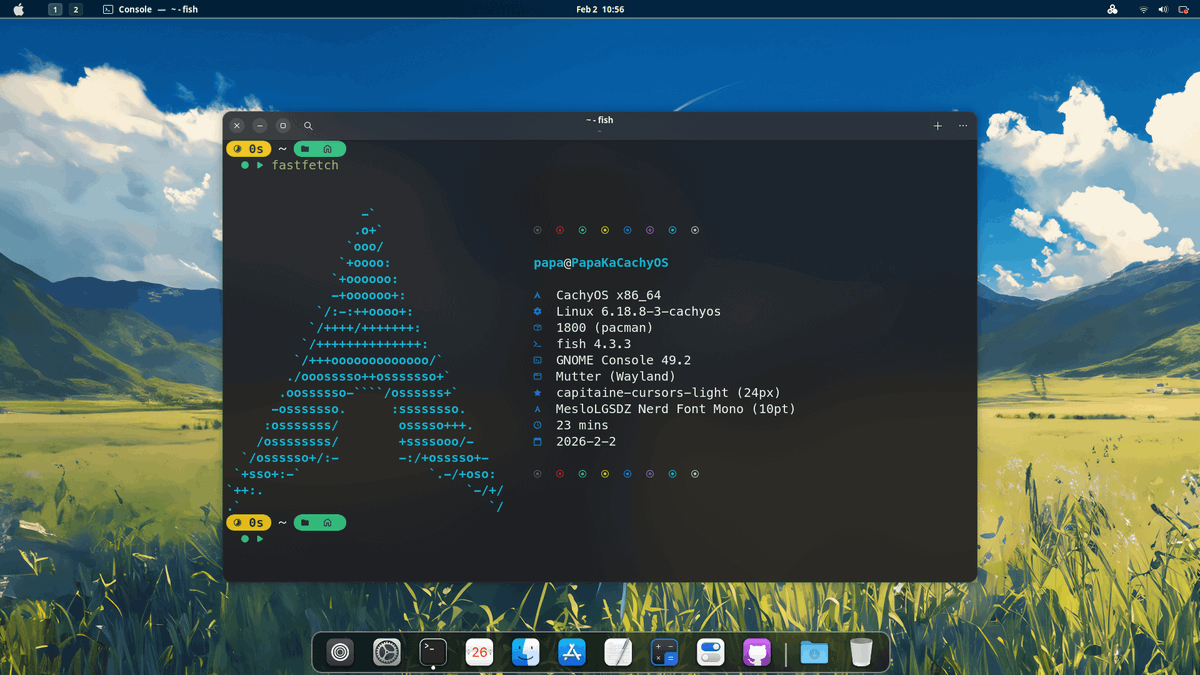Click the clock icon beside '23 mins'

(537, 425)
